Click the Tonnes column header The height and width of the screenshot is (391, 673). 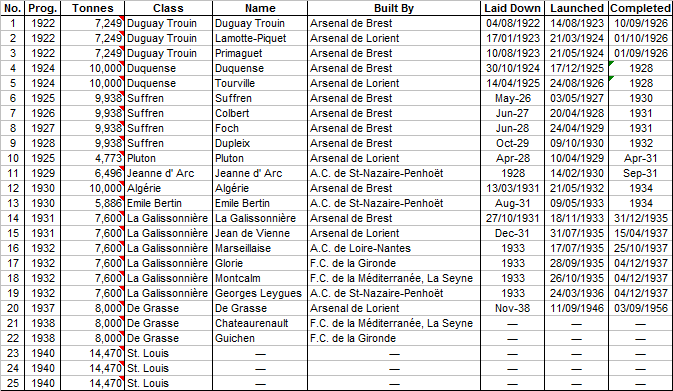[93, 8]
